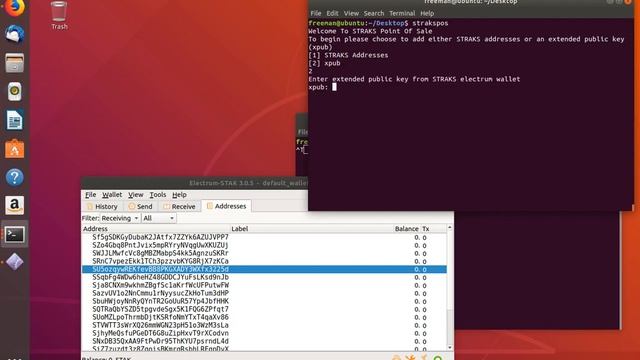Viewport: 640px width, 360px height.
Task: Click the Tx column header
Action: (426, 229)
